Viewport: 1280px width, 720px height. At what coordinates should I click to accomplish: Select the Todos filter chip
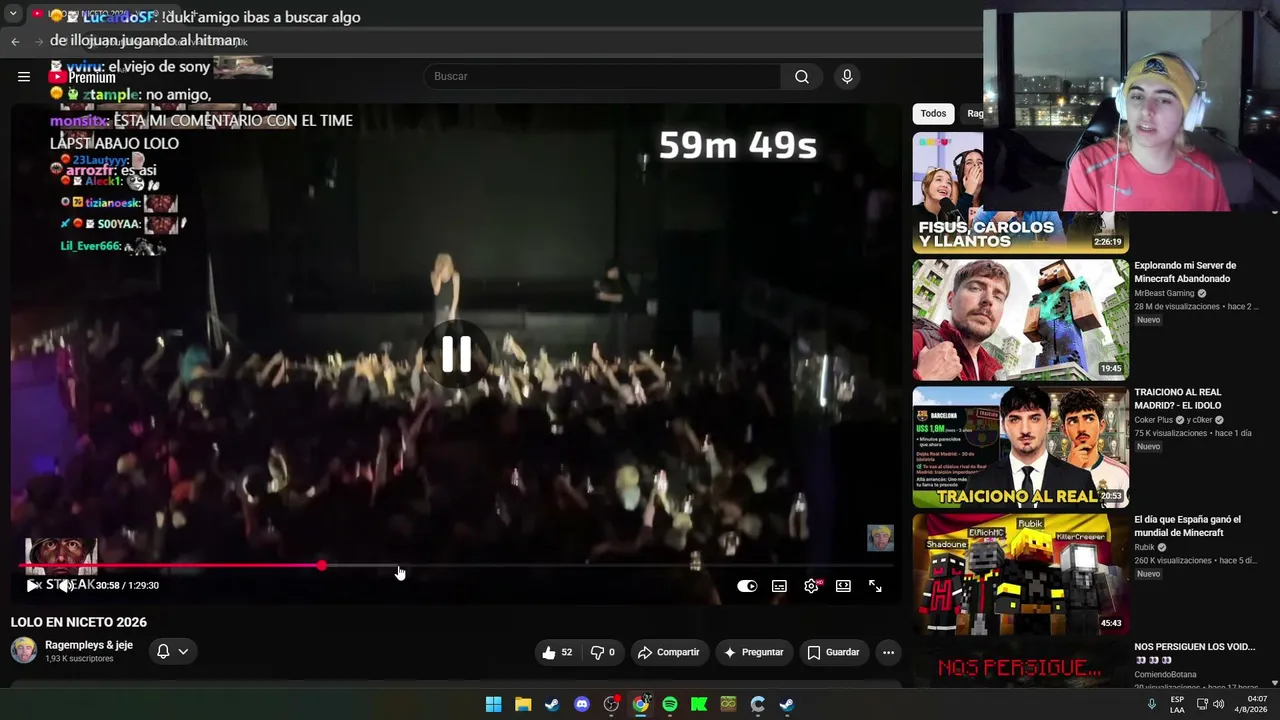(x=933, y=113)
